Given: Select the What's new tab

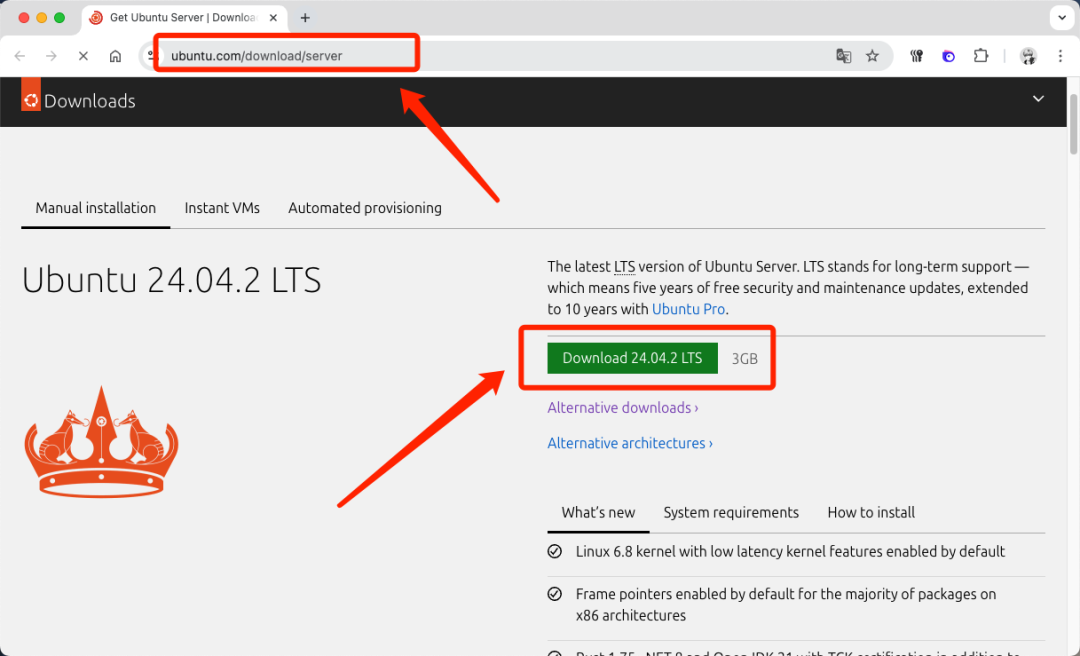Looking at the screenshot, I should (598, 513).
